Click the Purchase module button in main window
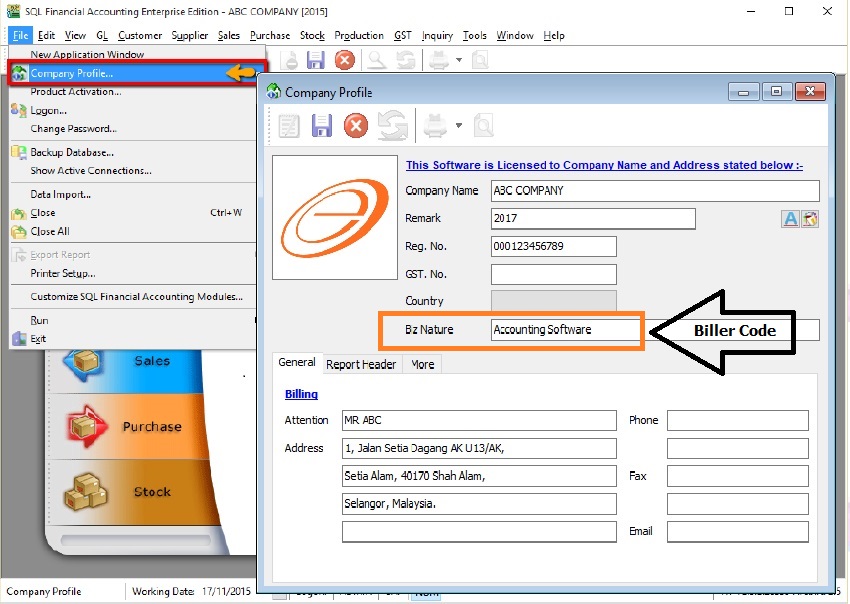Image resolution: width=850 pixels, height=604 pixels. (x=130, y=427)
